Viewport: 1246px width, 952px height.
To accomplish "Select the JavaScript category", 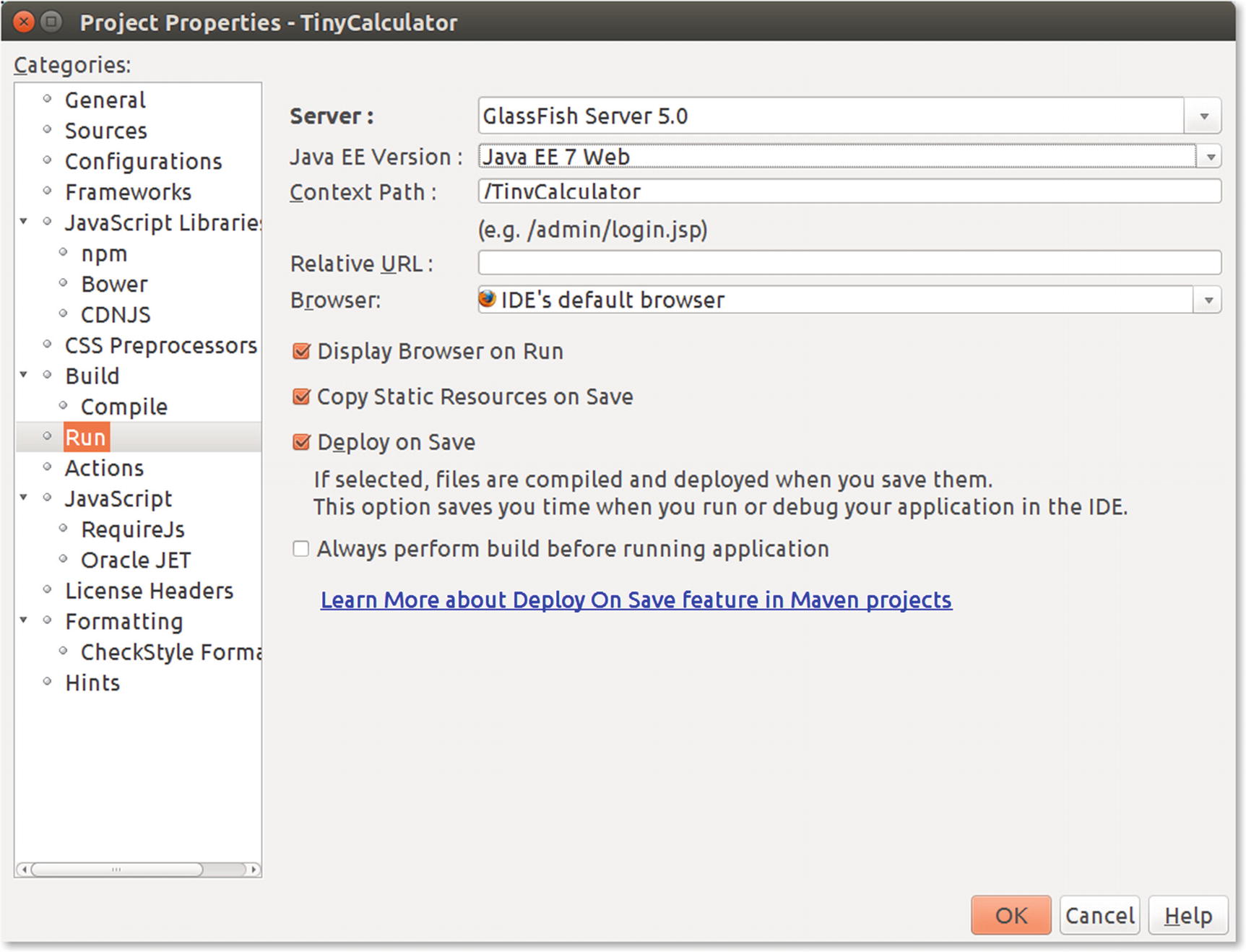I will click(x=118, y=499).
